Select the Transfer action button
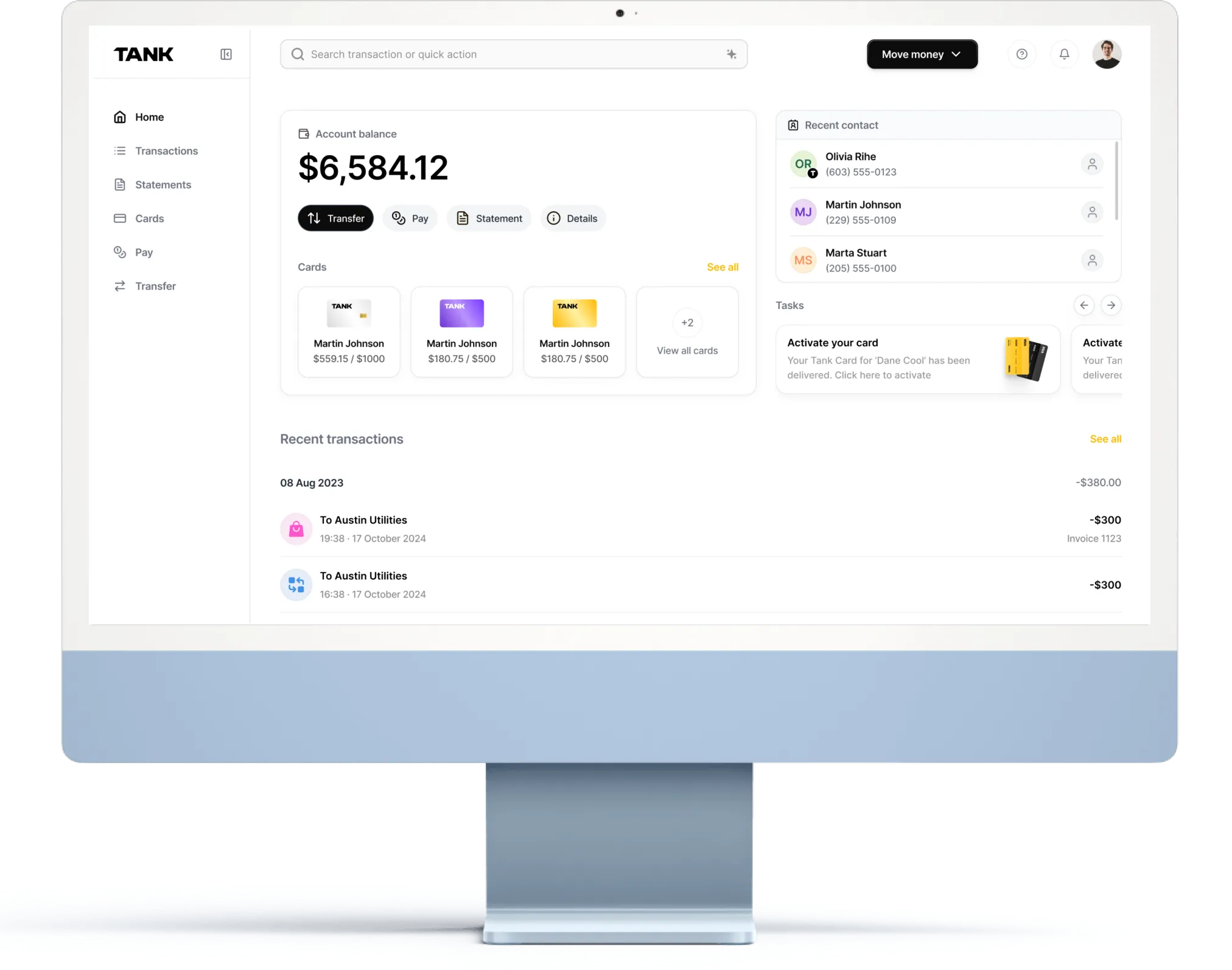The width and height of the screenshot is (1232, 970). (335, 218)
